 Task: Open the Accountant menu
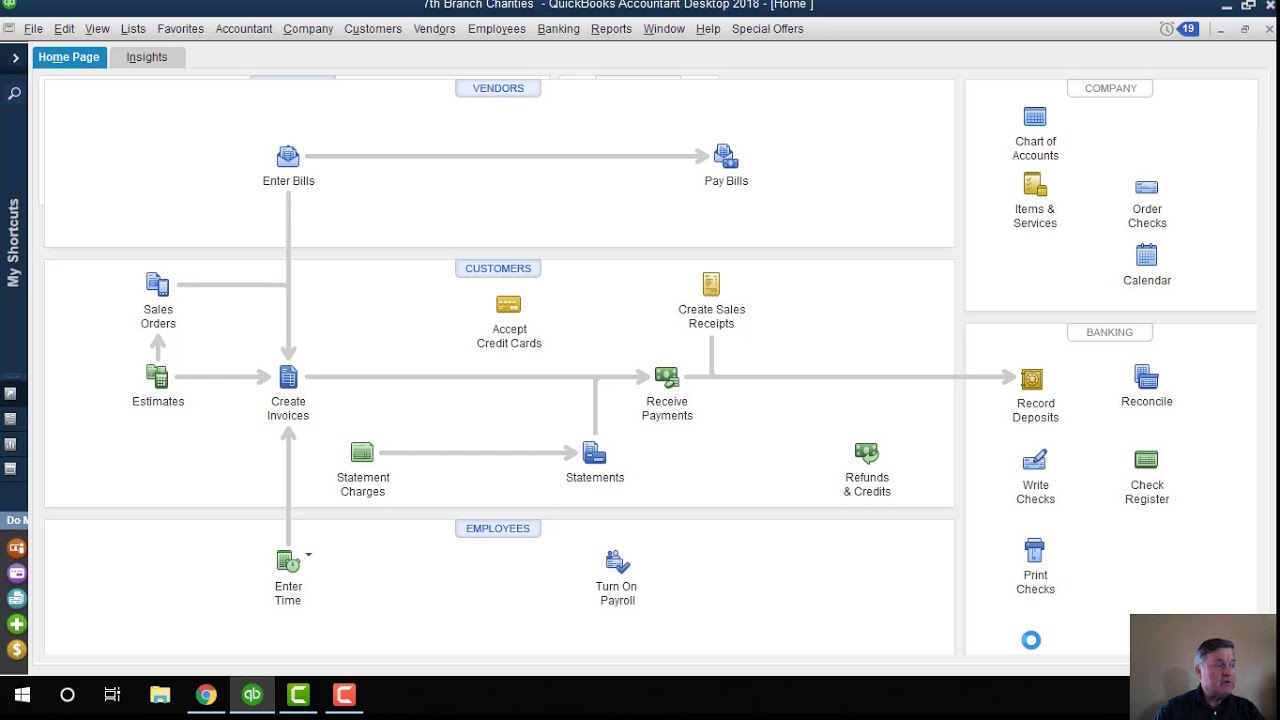click(244, 29)
